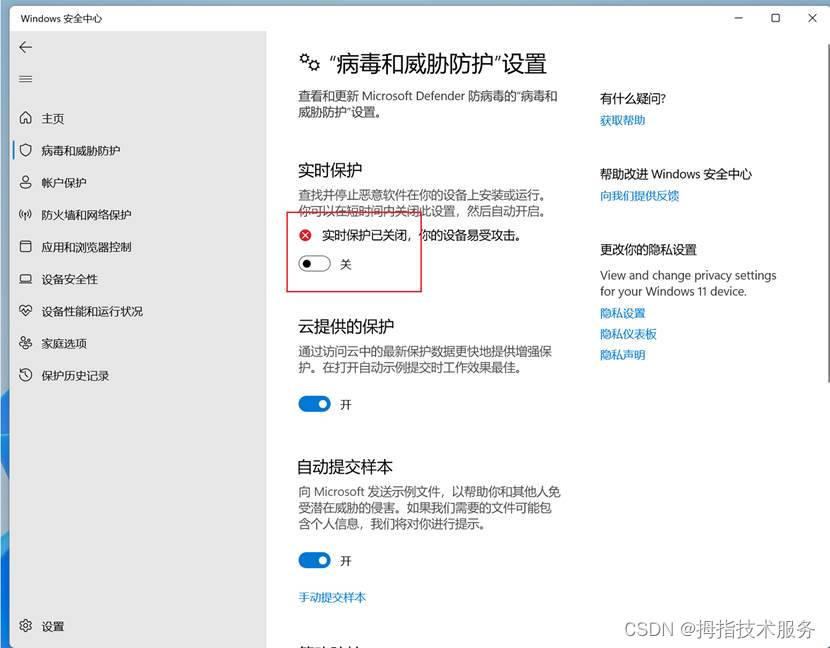Click the heart icon for 设备性能和运行状况

[25, 311]
